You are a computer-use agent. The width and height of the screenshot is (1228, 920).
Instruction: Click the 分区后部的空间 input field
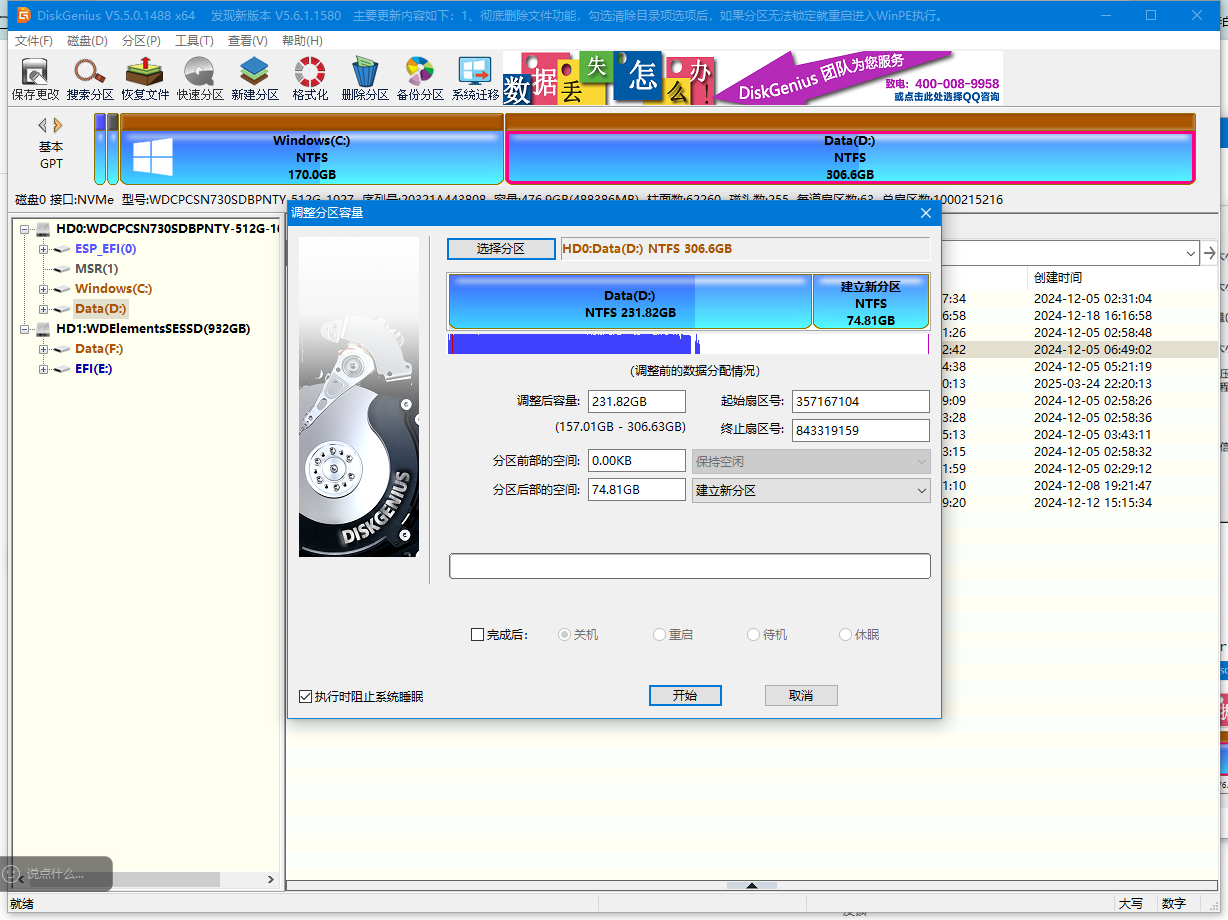coord(637,490)
